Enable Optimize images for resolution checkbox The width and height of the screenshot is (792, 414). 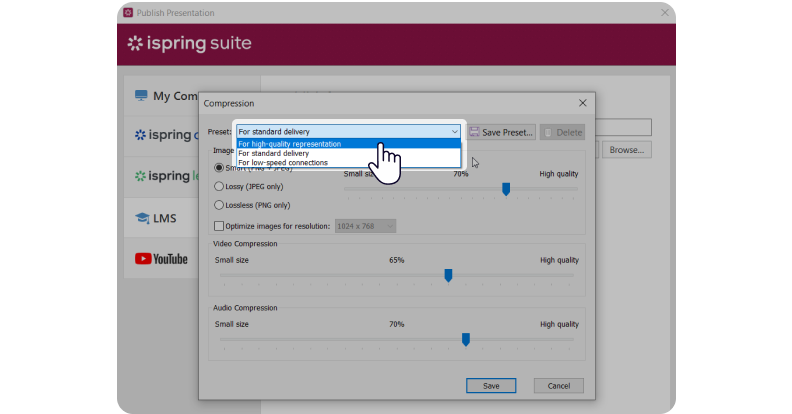click(x=219, y=226)
